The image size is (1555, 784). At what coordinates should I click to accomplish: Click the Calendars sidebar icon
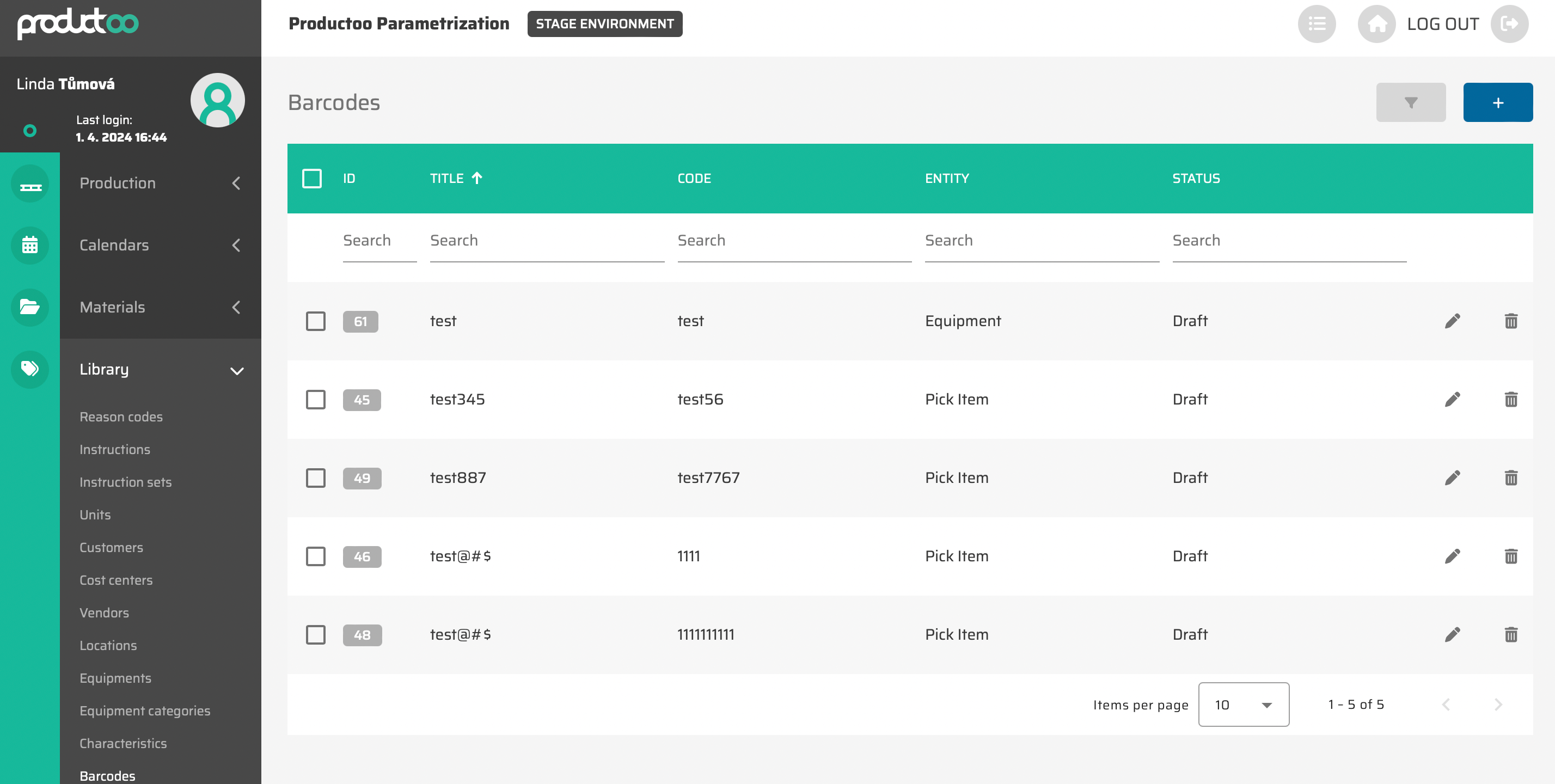pos(29,245)
